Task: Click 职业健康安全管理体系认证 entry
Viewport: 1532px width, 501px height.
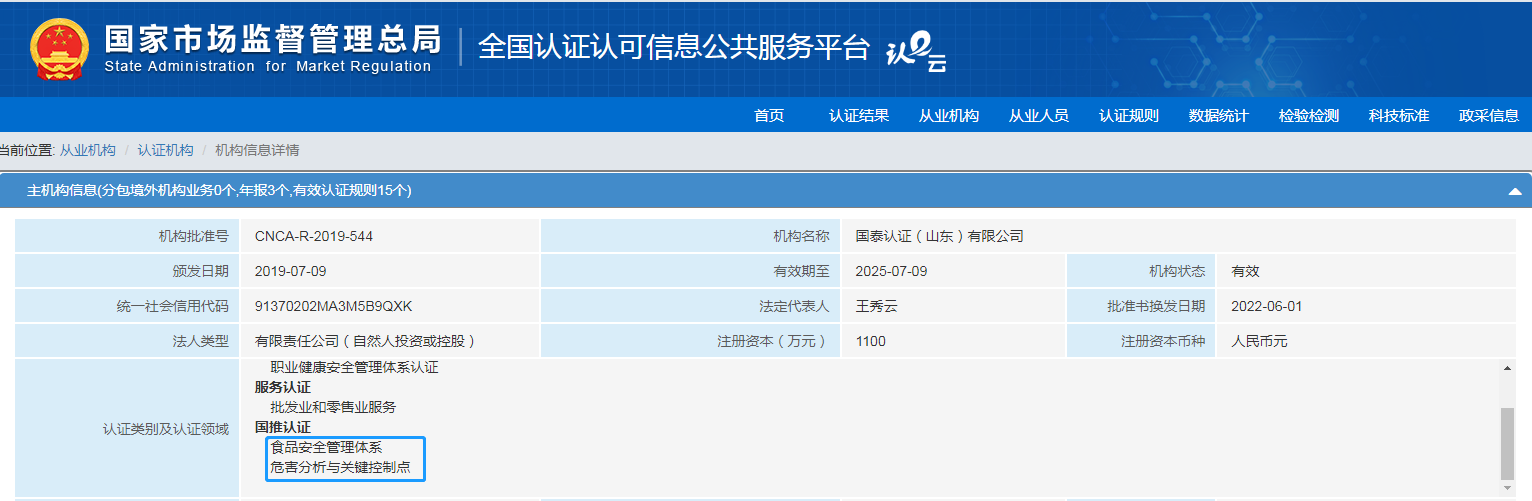Action: pos(354,367)
